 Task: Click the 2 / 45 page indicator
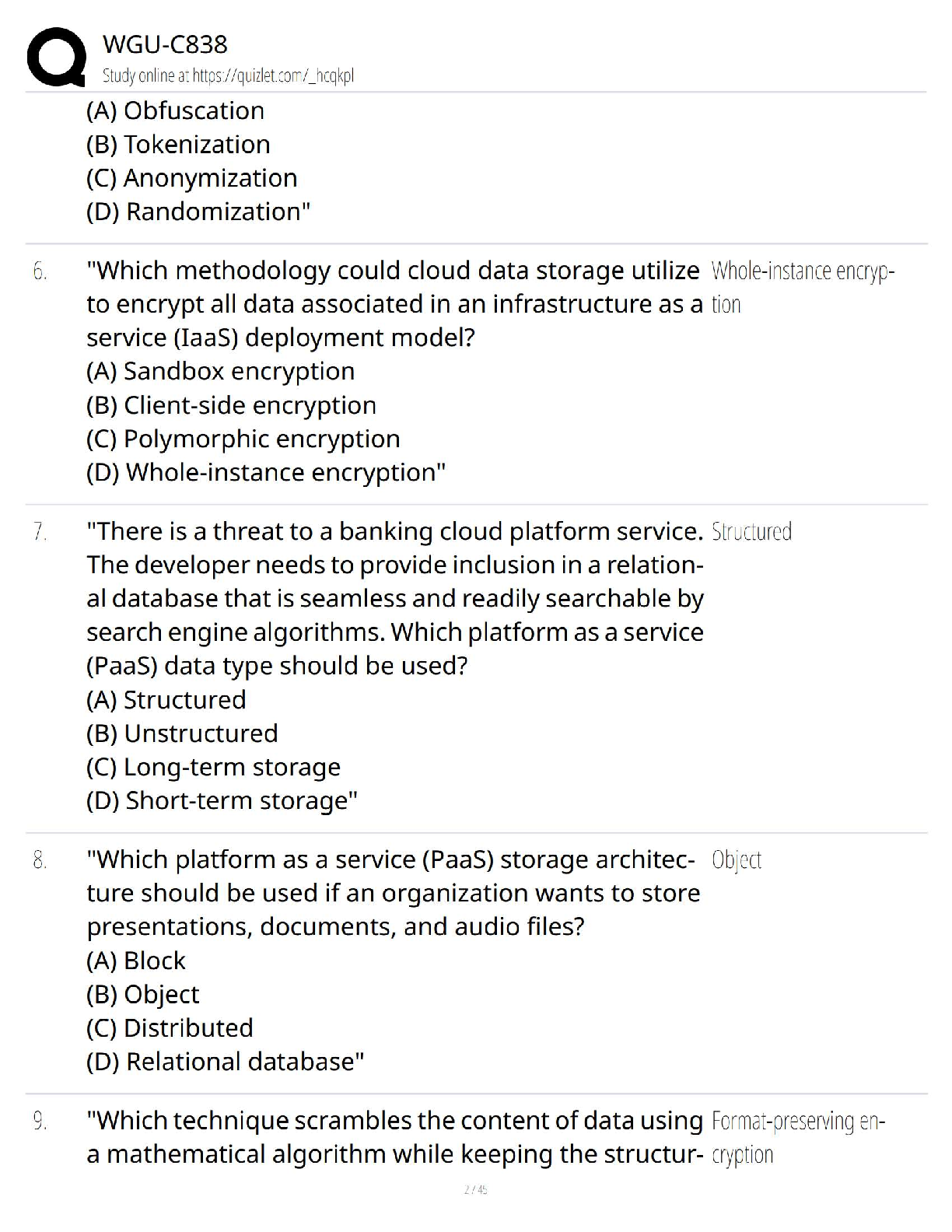475,1189
